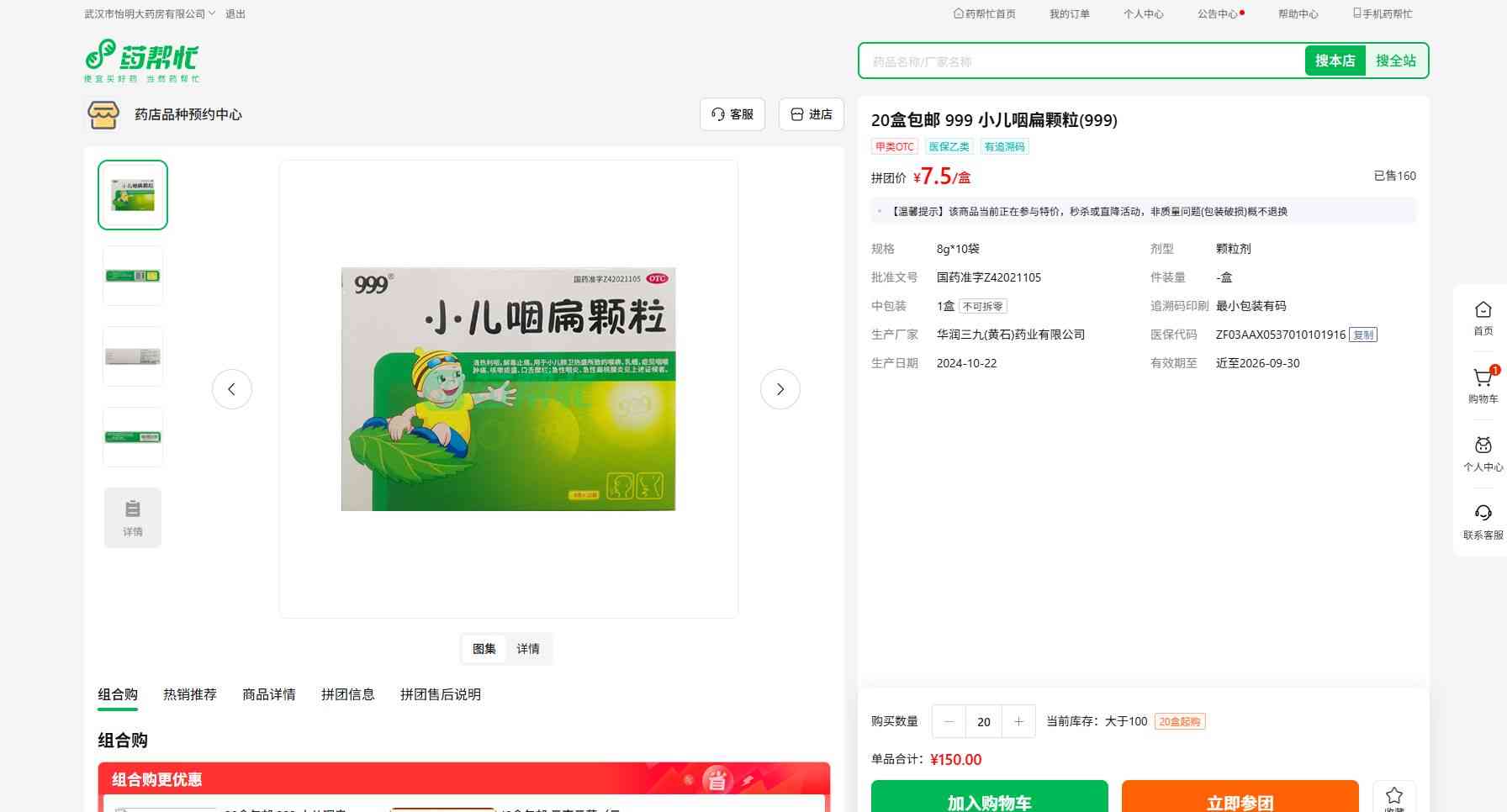Click the 药帮忙 logo
Screen dimensions: 1507x812
click(142, 61)
